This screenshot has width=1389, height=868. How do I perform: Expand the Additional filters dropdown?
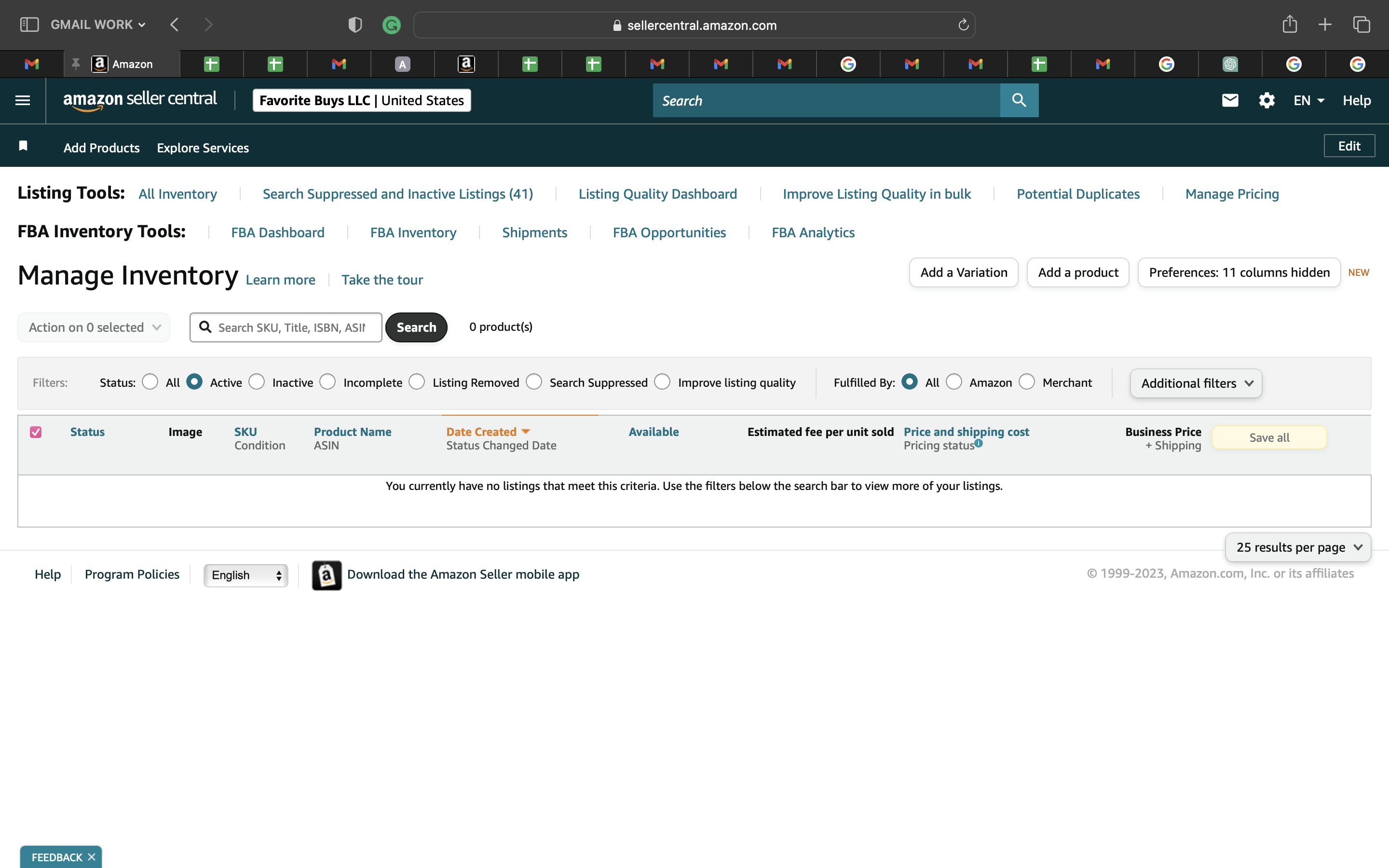click(1196, 383)
